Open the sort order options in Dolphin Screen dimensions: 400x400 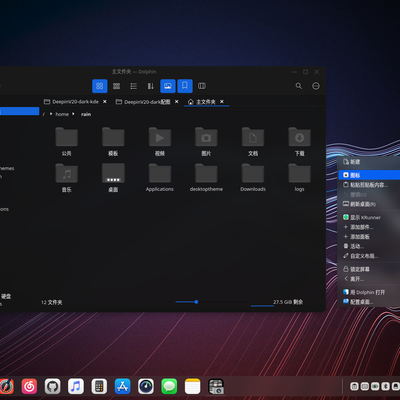click(x=151, y=86)
